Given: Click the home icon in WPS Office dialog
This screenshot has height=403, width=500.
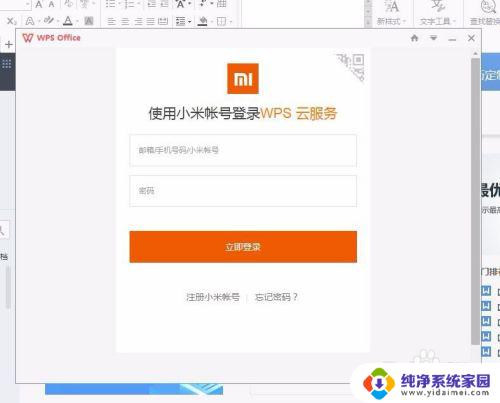Looking at the screenshot, I should point(414,38).
